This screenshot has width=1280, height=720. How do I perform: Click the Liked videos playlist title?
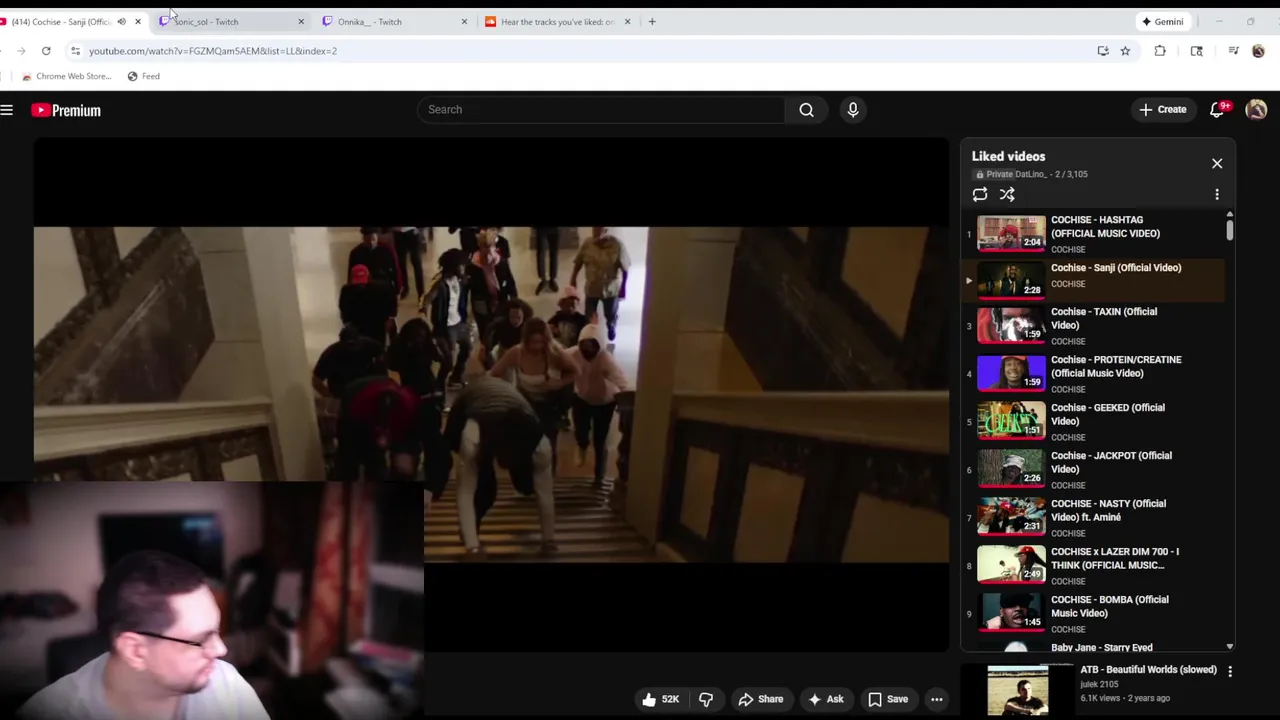1008,156
